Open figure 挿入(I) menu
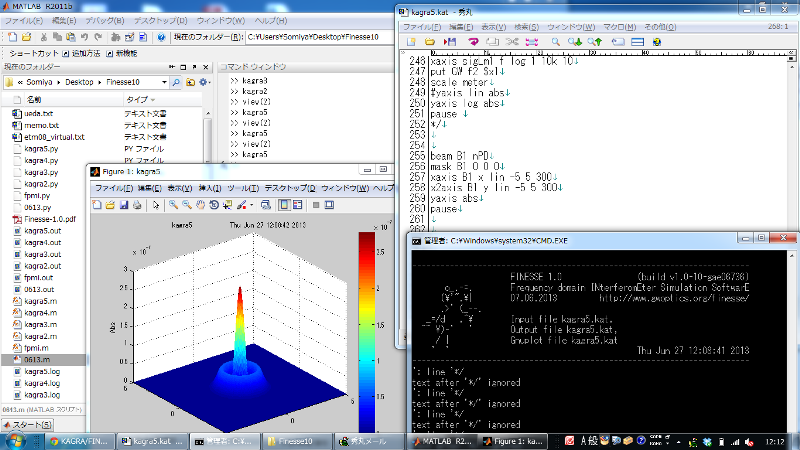The width and height of the screenshot is (800, 450). coord(210,188)
